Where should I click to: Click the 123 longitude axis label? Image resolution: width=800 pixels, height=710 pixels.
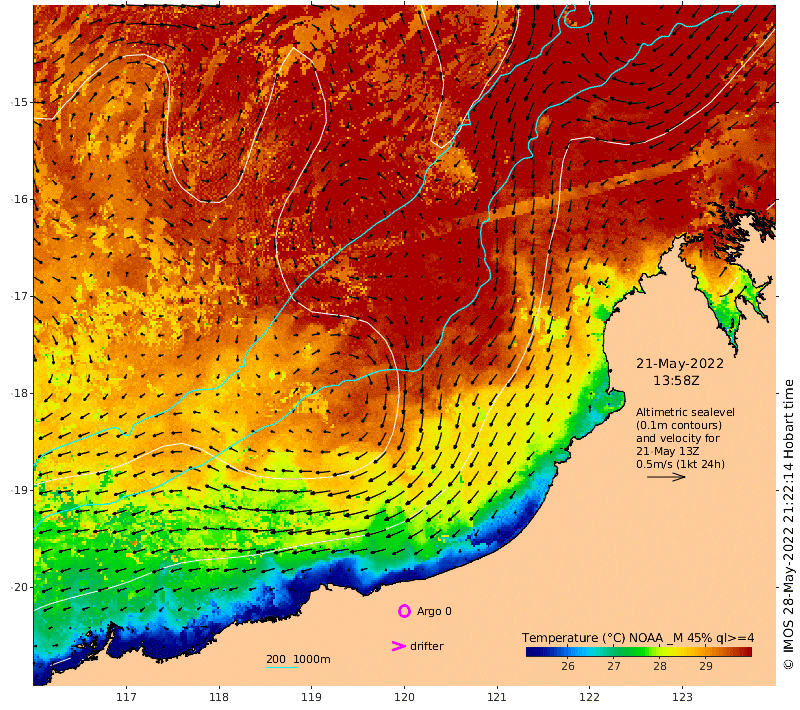(x=682, y=697)
